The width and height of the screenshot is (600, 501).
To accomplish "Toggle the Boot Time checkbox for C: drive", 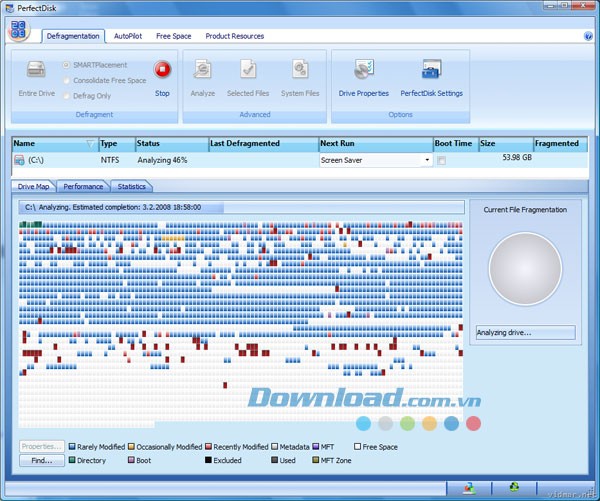I will (442, 160).
